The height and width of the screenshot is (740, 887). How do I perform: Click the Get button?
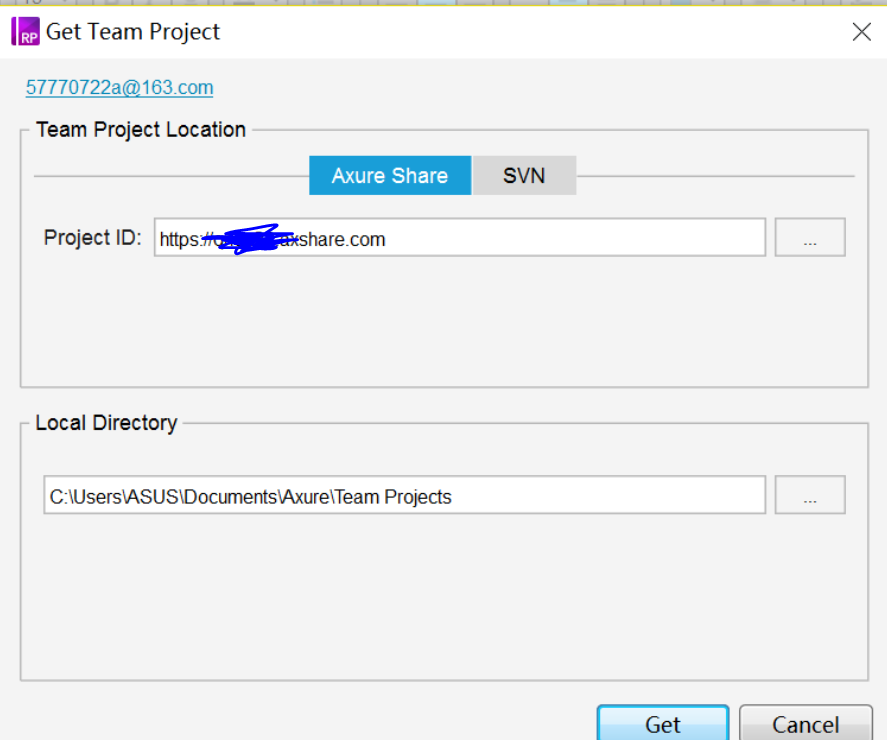(x=663, y=723)
